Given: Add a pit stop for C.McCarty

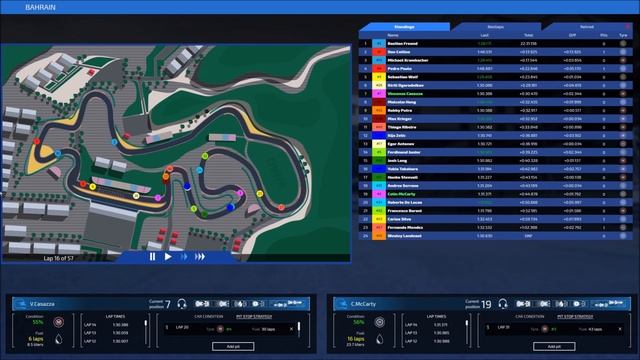Looking at the screenshot, I should [554, 347].
